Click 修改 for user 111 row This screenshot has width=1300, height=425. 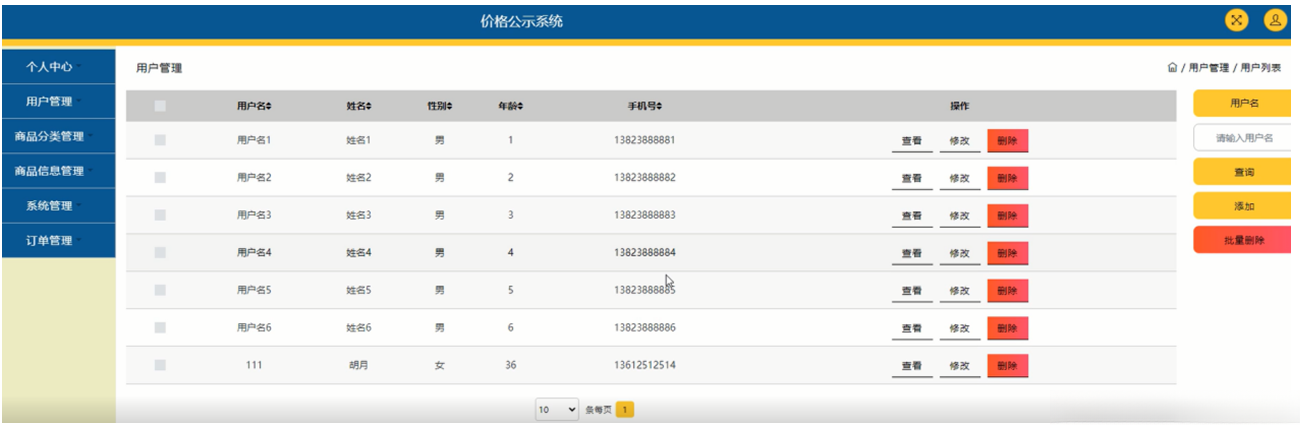coord(959,367)
